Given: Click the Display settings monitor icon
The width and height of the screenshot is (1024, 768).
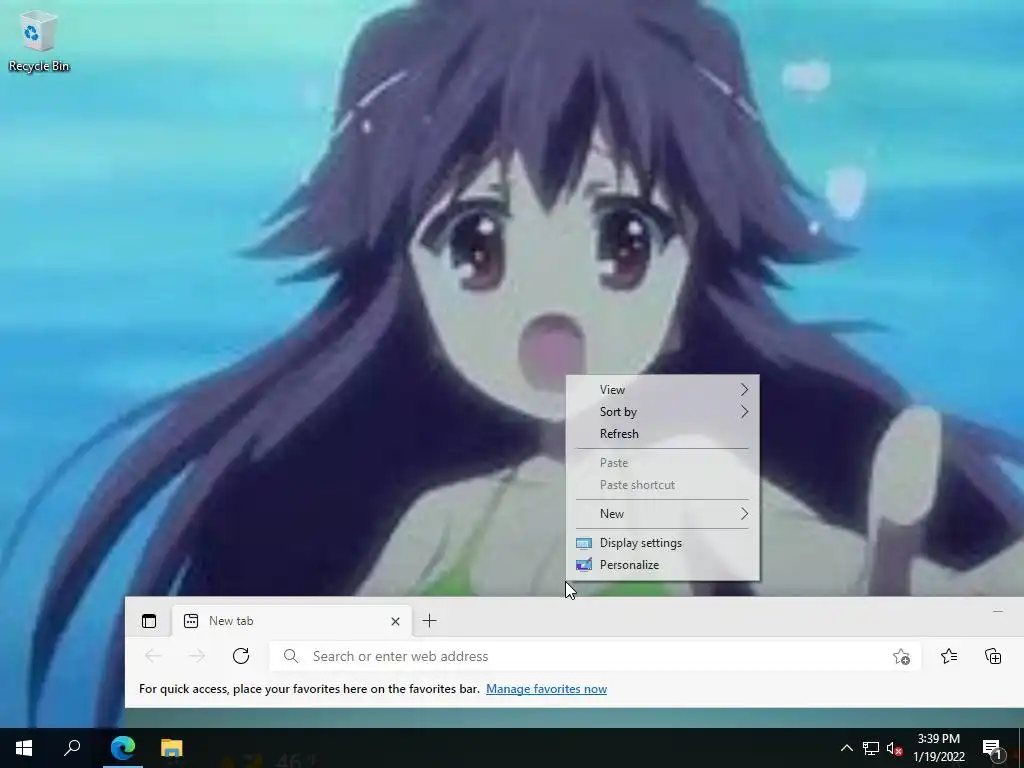Looking at the screenshot, I should click(x=584, y=543).
